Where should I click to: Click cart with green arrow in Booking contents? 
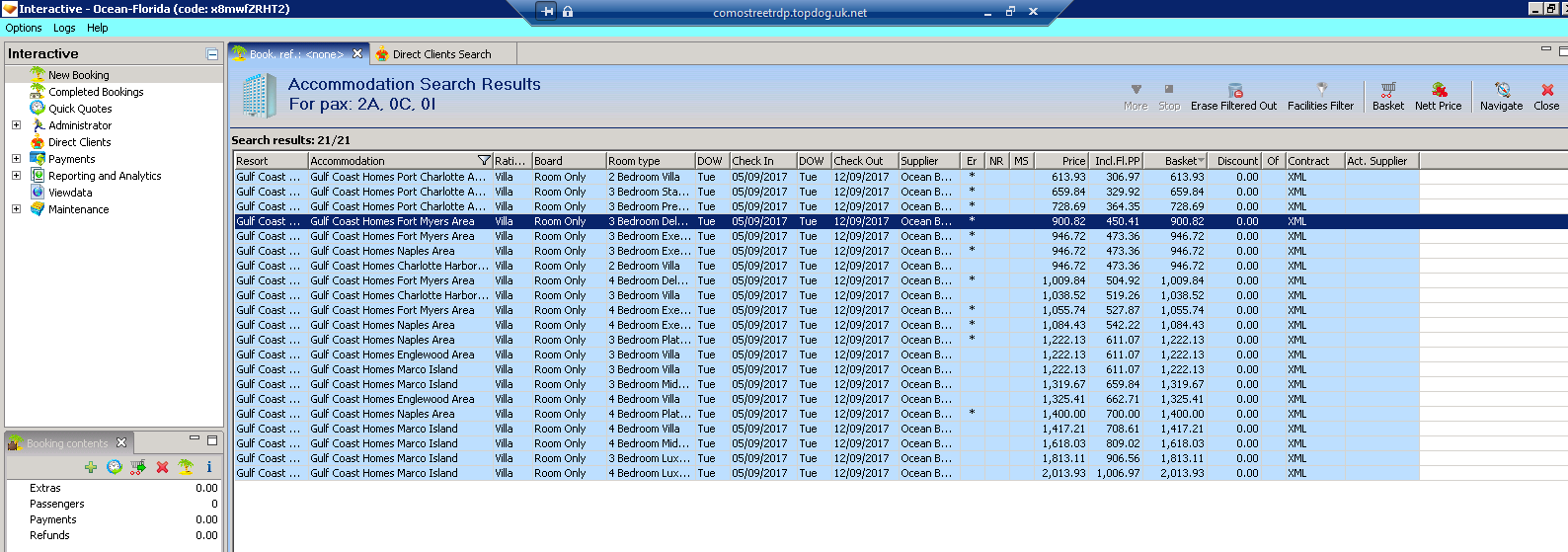tap(138, 467)
